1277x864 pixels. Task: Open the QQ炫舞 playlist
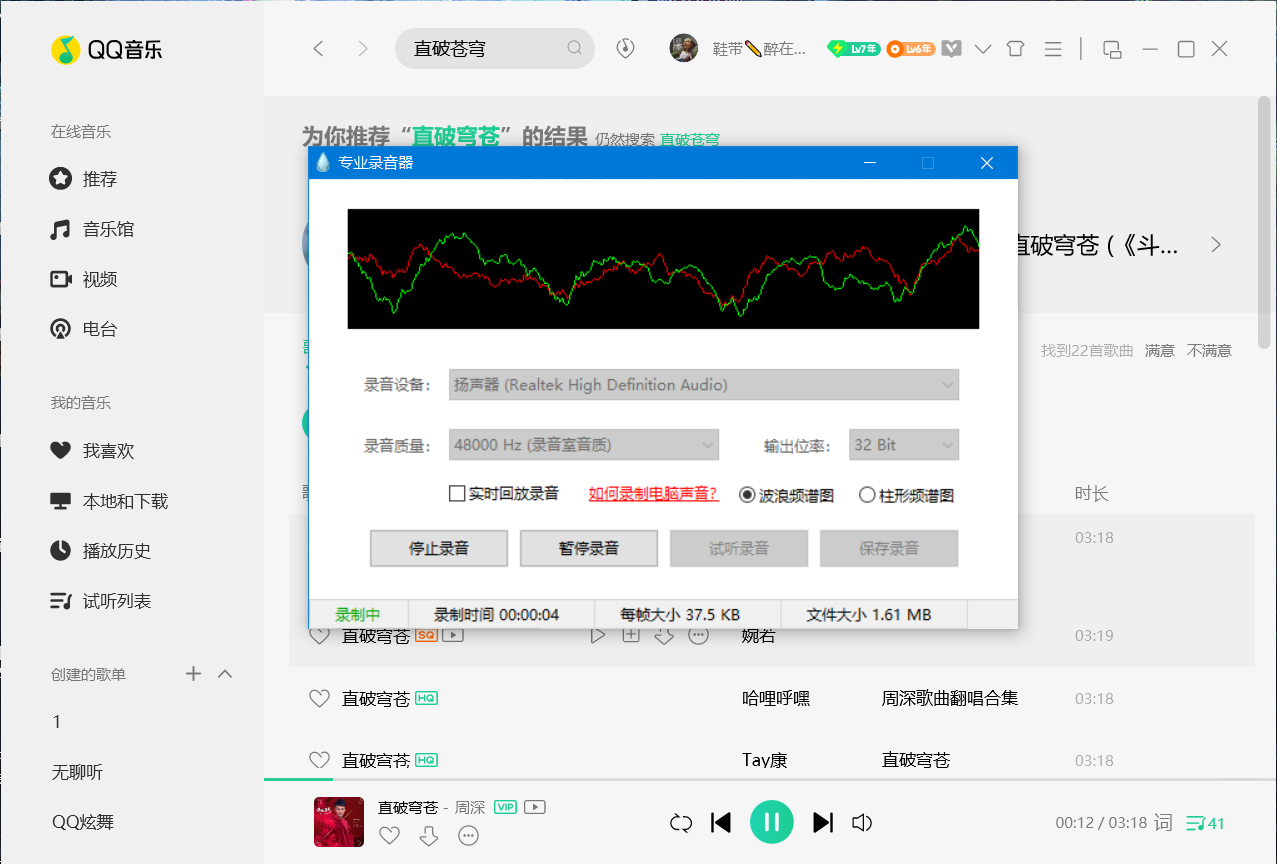83,822
